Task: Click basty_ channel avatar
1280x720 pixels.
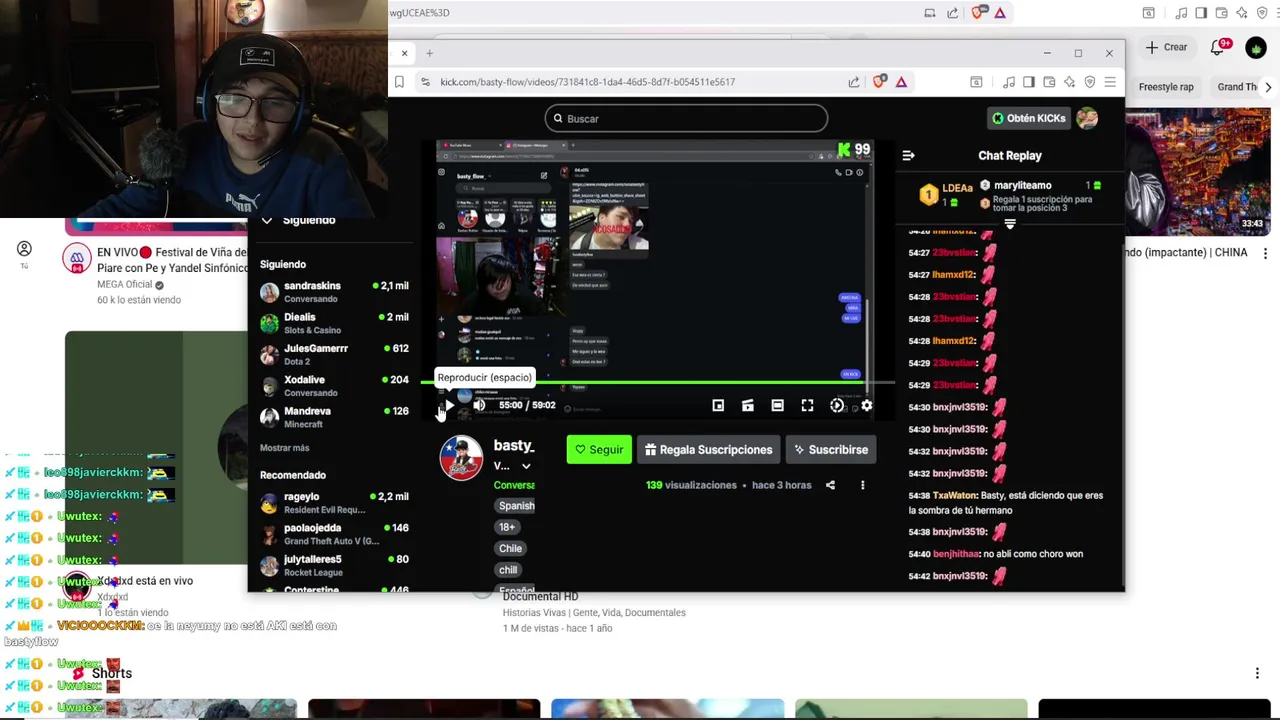Action: click(x=461, y=458)
